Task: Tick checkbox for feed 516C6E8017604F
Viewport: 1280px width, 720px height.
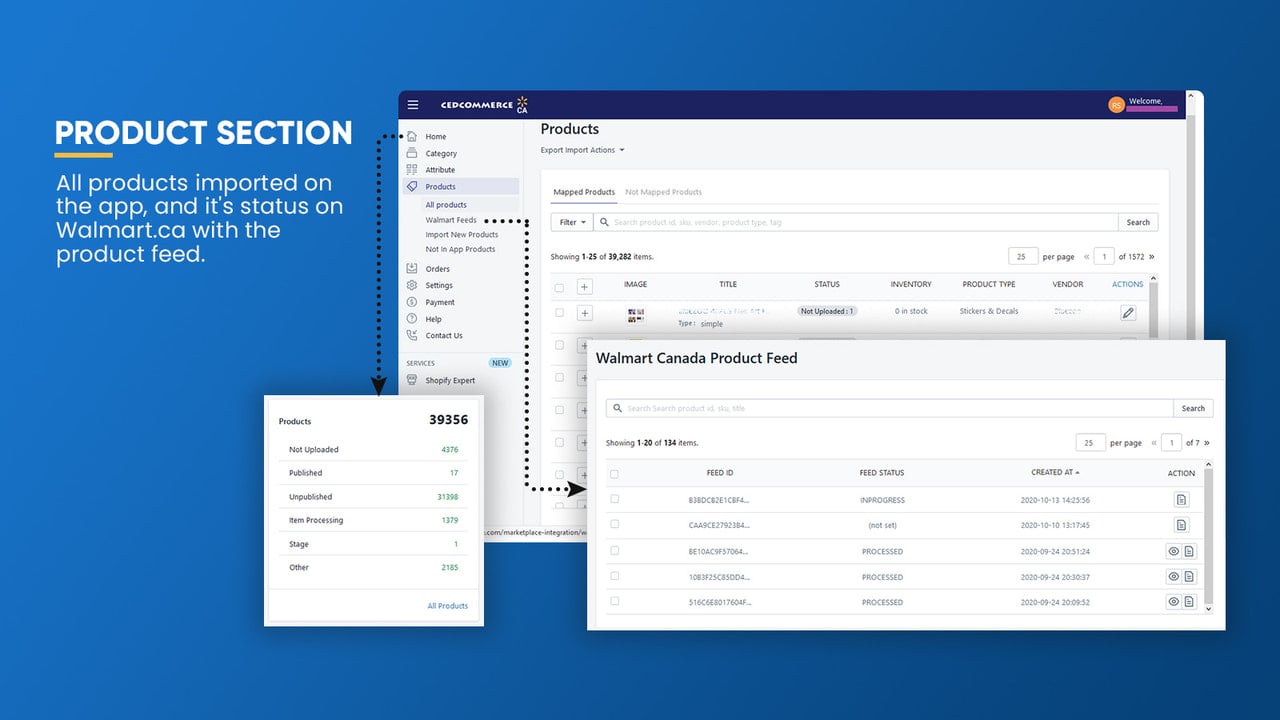Action: [614, 601]
